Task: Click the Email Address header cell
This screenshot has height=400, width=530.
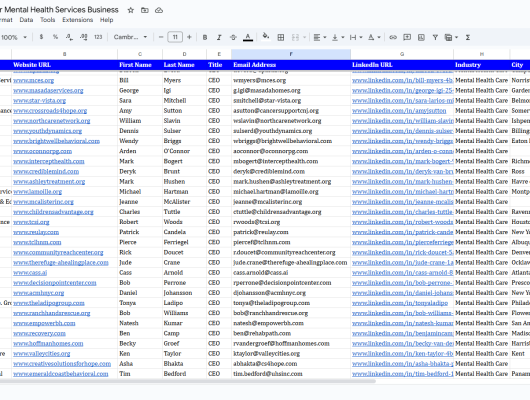Action: 291,65
